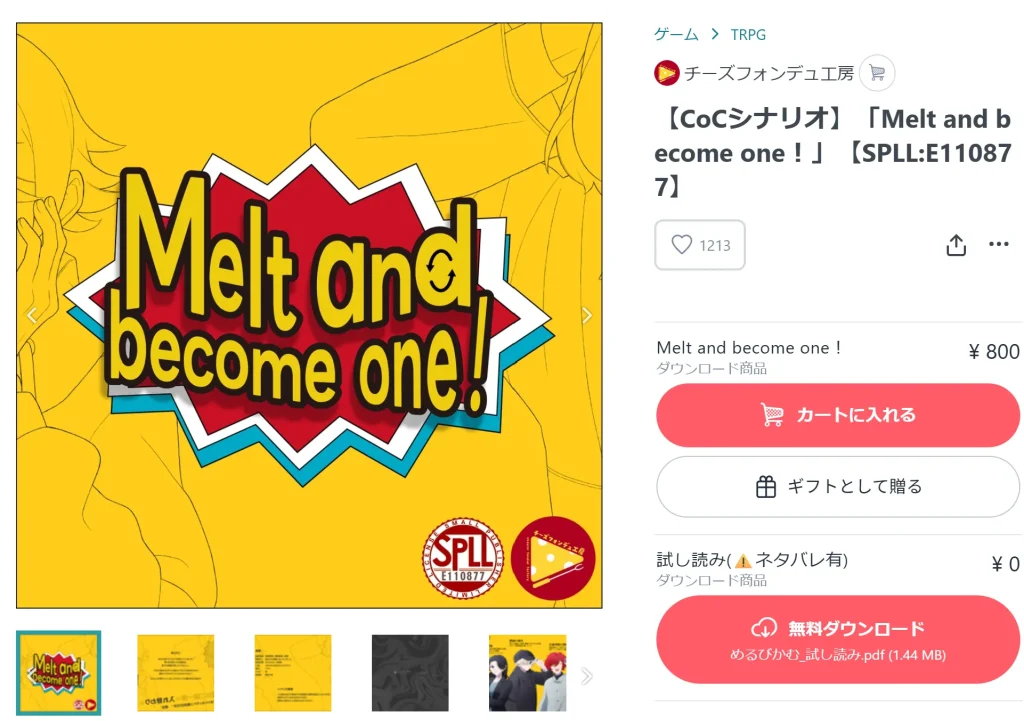This screenshot has width=1024, height=721.
Task: Open the ゲーム breadcrumb link
Action: pos(676,34)
